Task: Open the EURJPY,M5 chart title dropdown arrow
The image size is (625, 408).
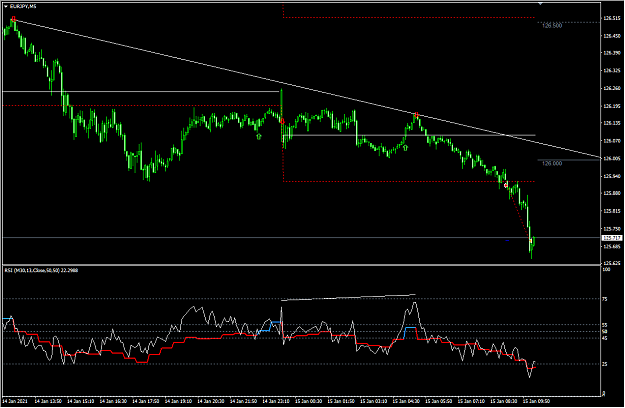Action: [6, 6]
